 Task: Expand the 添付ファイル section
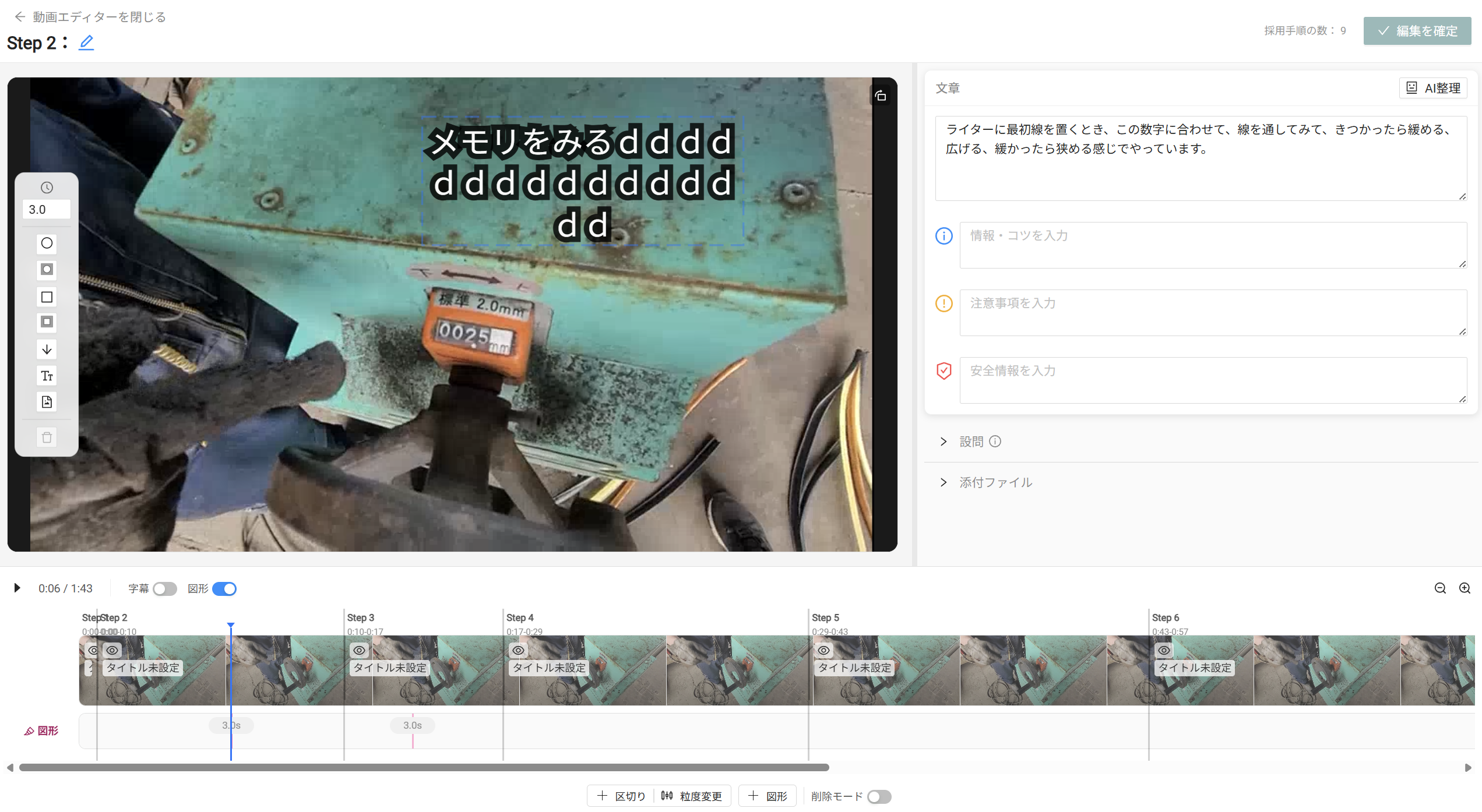pos(995,482)
